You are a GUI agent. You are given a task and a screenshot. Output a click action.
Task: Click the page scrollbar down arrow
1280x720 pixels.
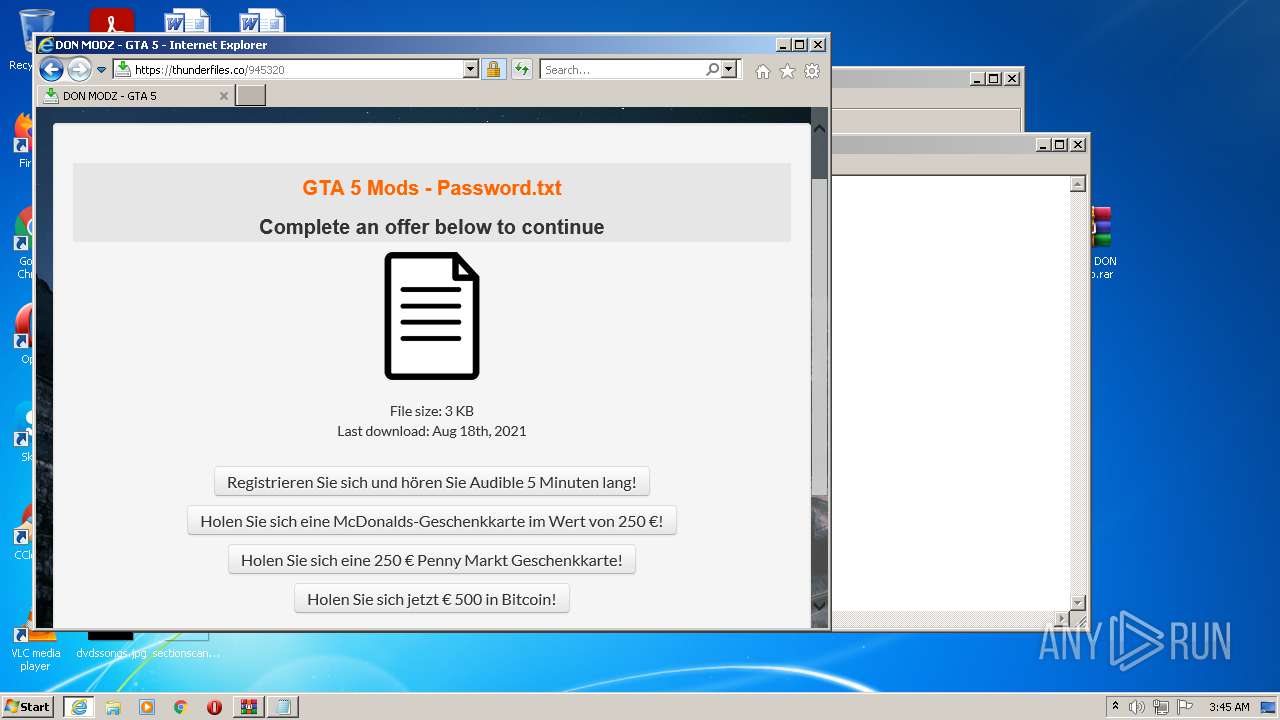click(819, 605)
